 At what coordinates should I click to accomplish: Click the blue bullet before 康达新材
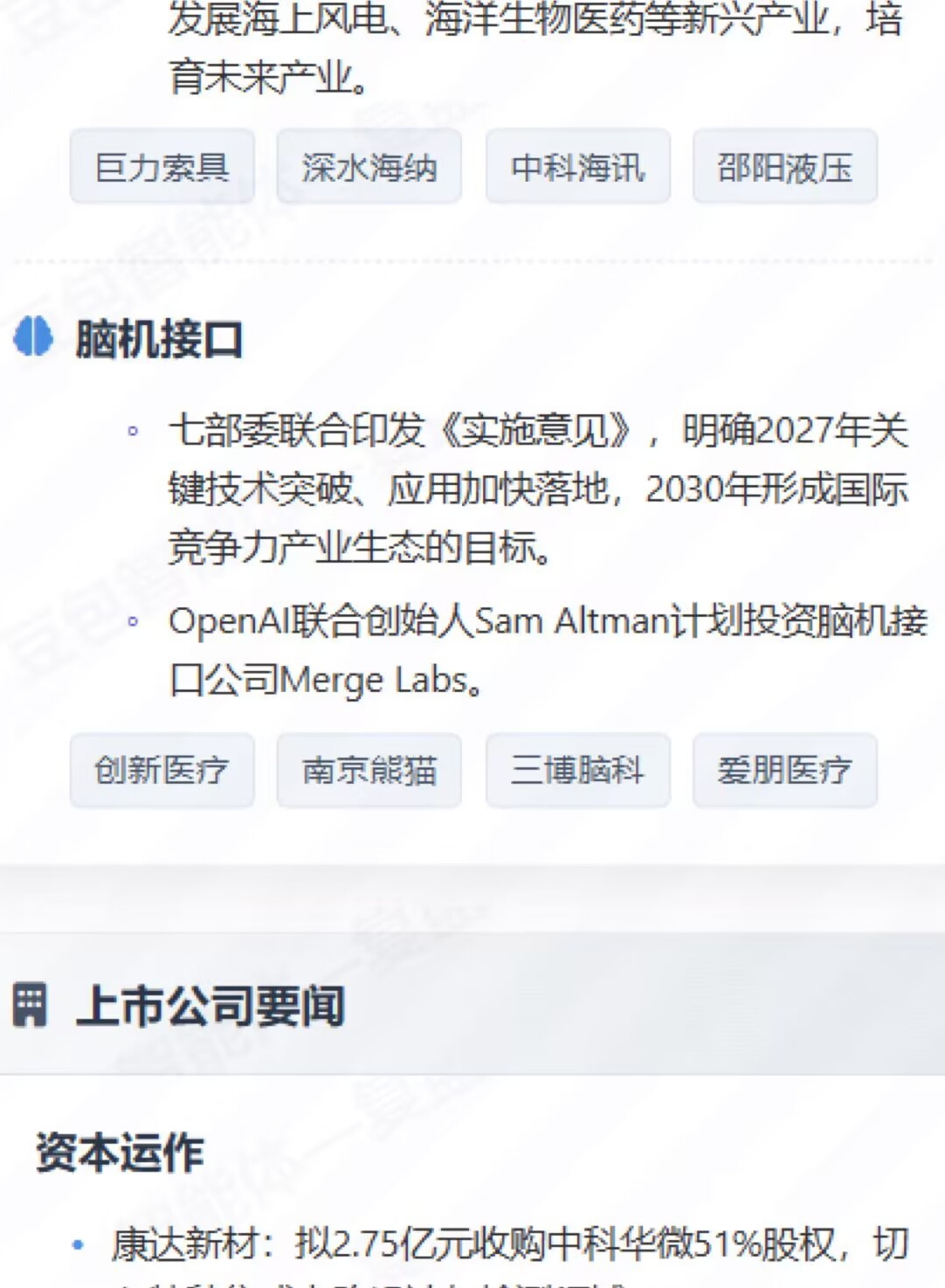79,1244
